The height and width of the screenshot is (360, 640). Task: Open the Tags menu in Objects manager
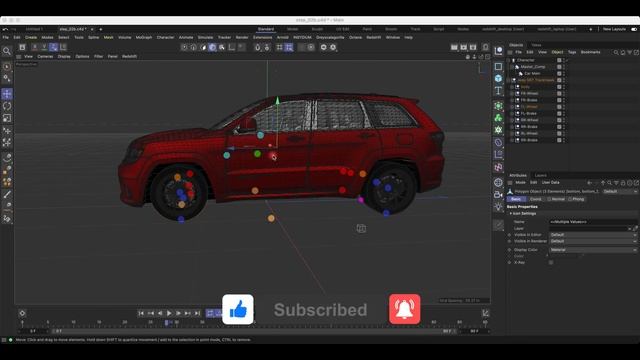point(572,52)
